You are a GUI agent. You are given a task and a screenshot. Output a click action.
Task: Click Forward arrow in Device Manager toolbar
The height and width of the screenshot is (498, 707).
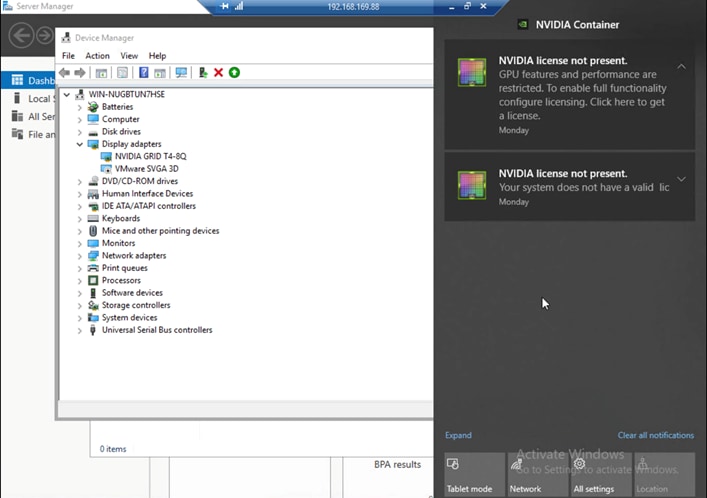80,73
